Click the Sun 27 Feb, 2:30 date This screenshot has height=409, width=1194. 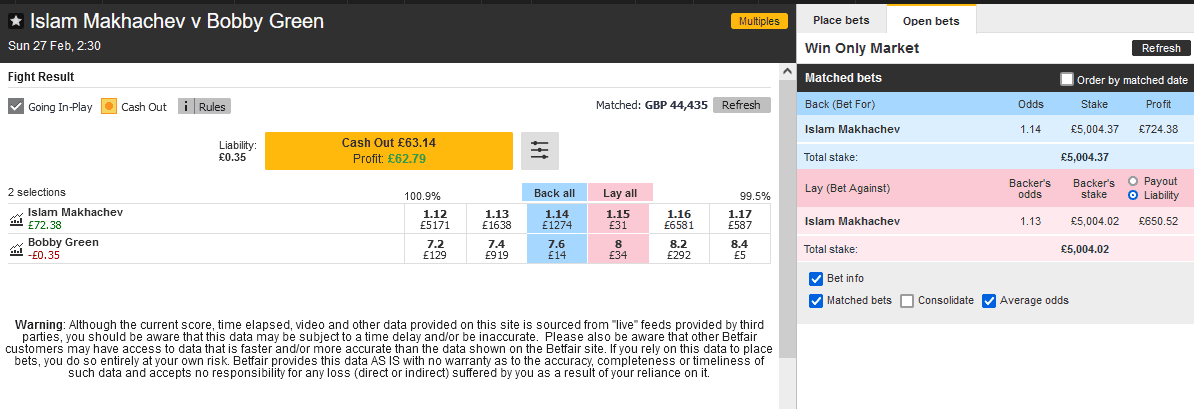(54, 46)
